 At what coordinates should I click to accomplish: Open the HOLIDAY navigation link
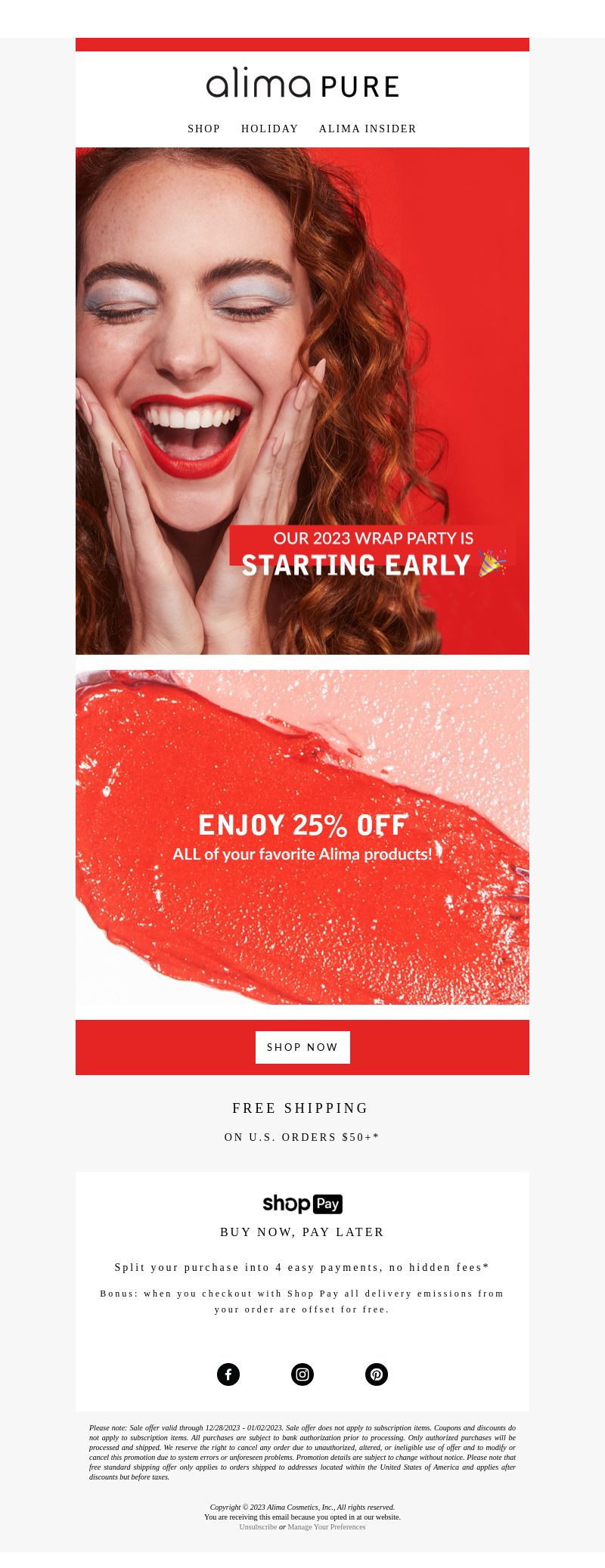coord(270,129)
